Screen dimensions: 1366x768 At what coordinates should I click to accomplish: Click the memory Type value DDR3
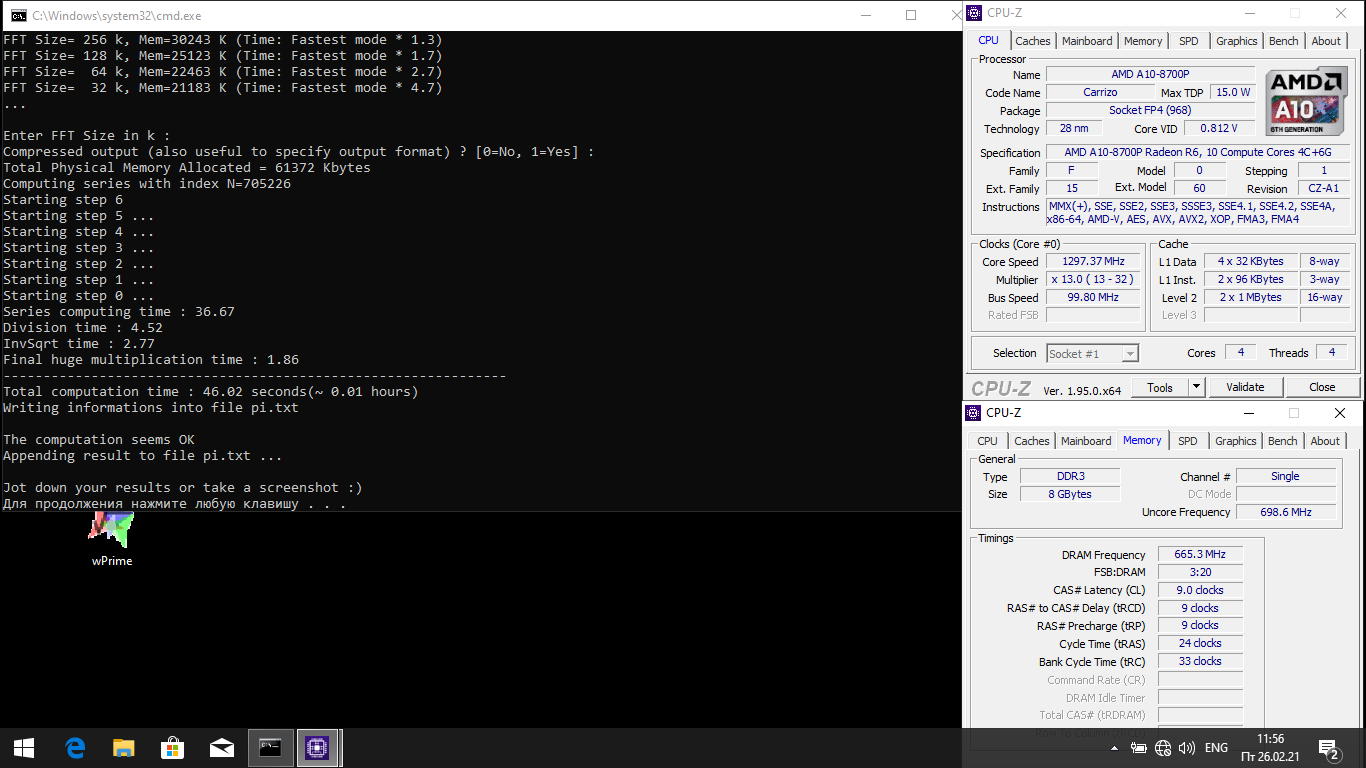tap(1070, 476)
